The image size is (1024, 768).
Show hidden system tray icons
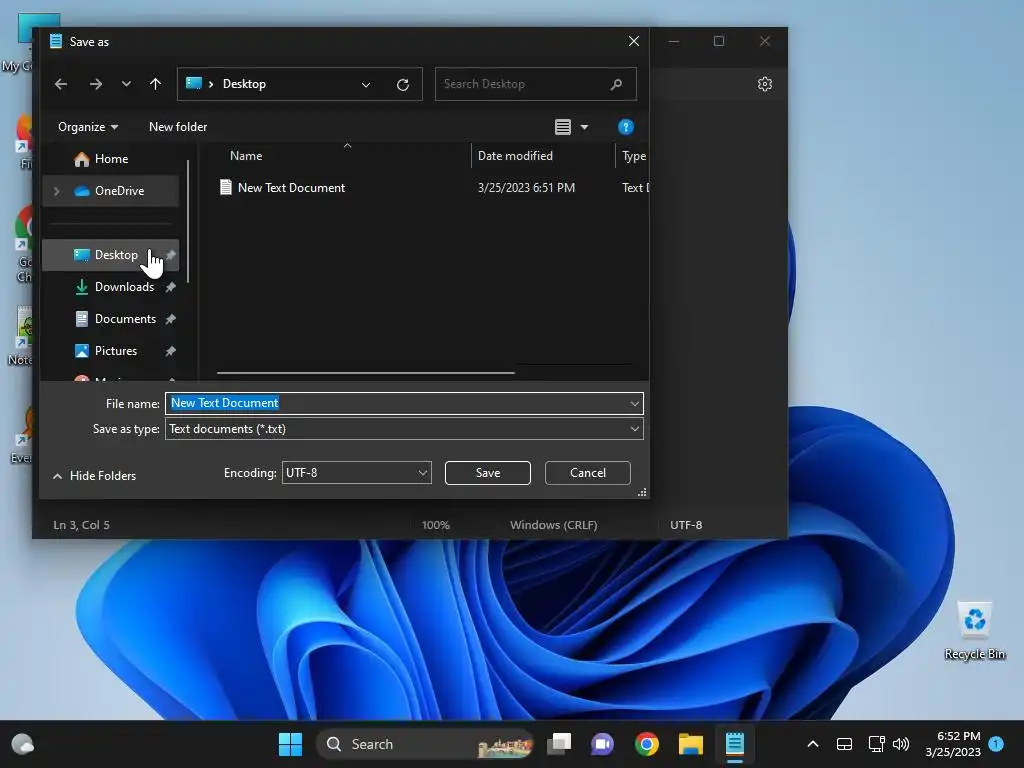[813, 744]
